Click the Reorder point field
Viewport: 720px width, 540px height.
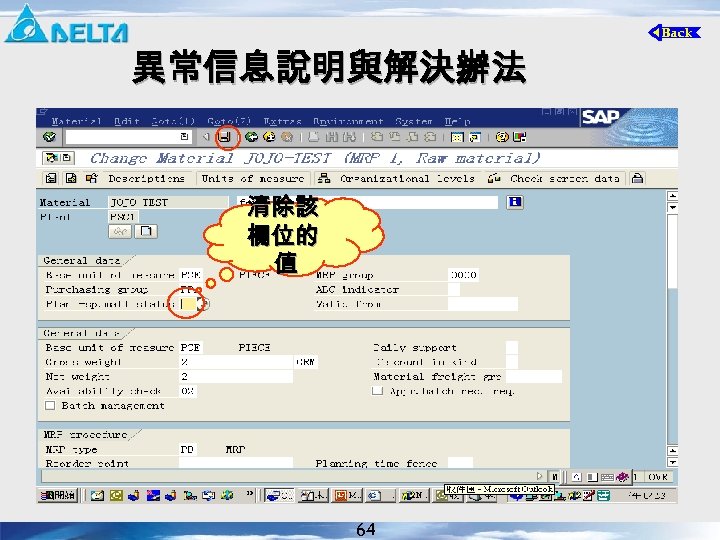[236, 462]
